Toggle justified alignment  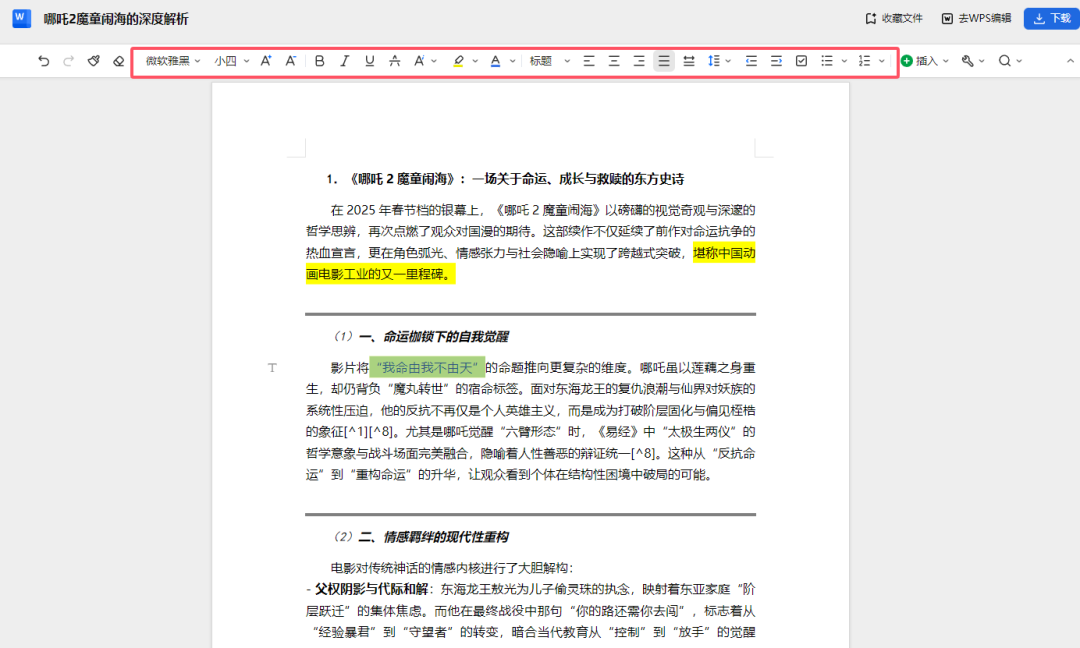(664, 61)
